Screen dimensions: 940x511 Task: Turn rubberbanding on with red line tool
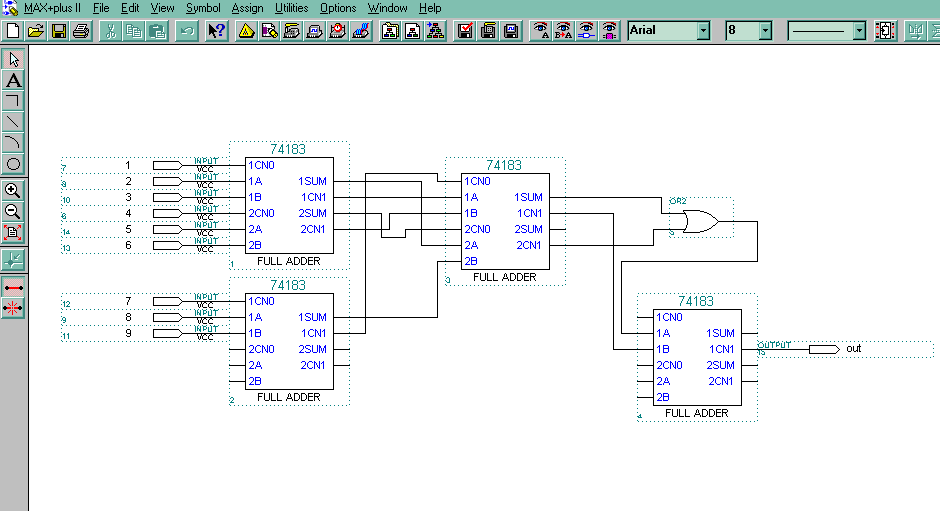click(13, 287)
